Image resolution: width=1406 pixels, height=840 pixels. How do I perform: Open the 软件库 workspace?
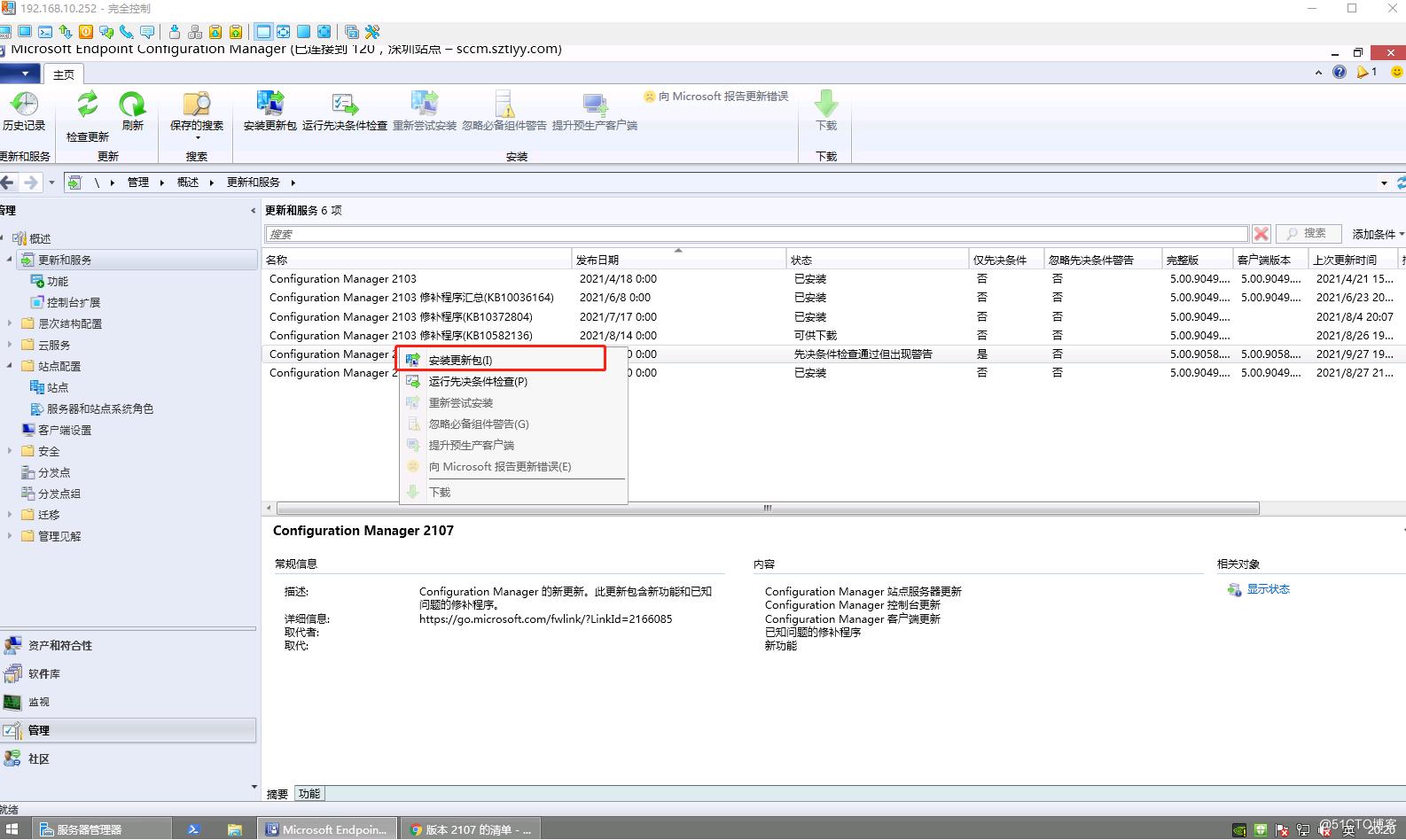tap(129, 673)
